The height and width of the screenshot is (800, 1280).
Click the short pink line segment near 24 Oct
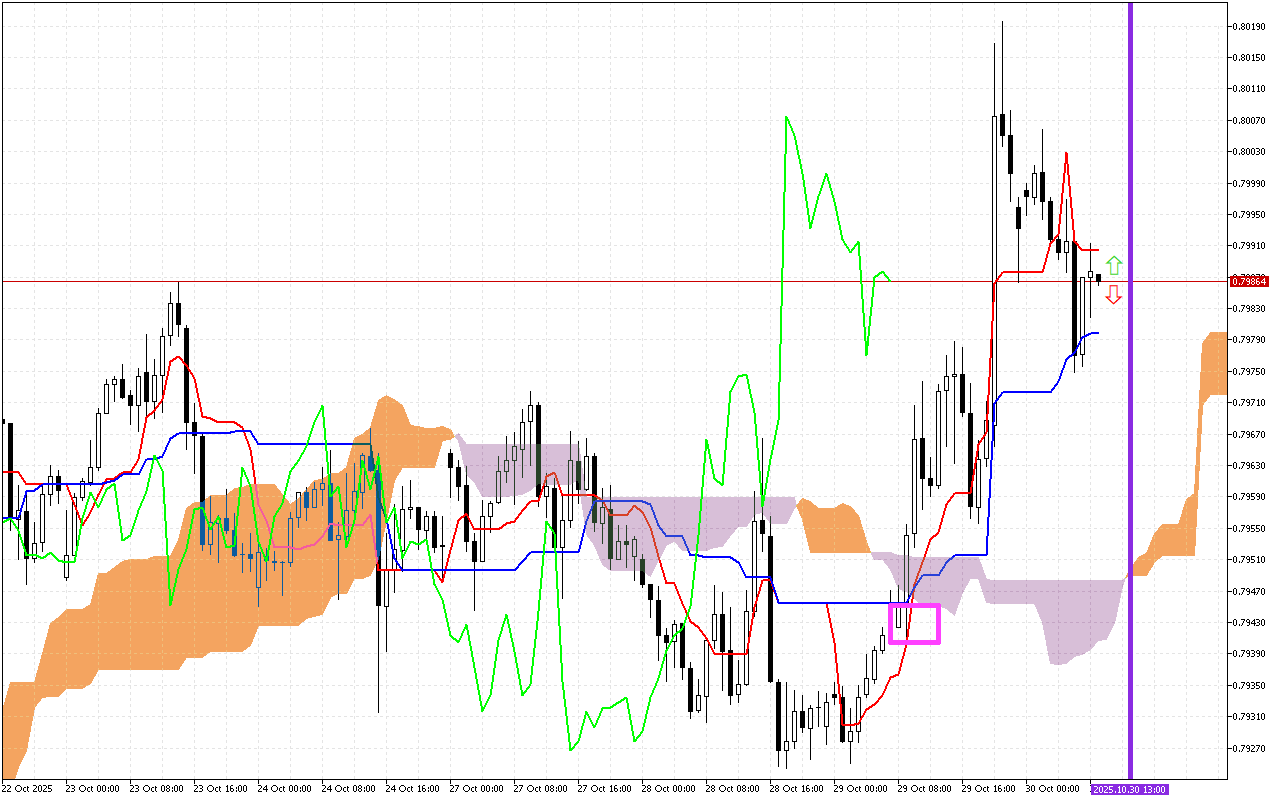[320, 540]
